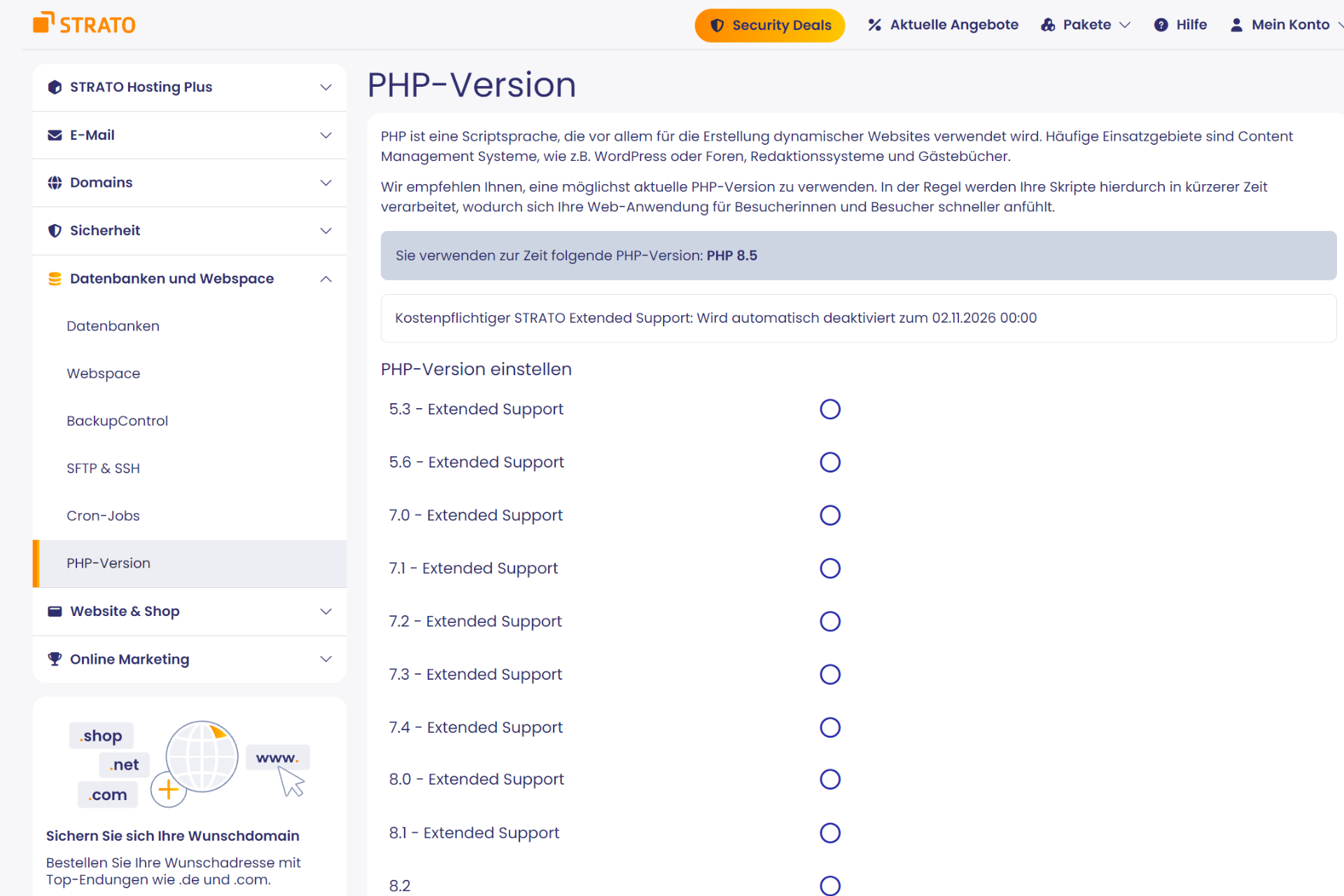The height and width of the screenshot is (896, 1344).
Task: Click the hexagon icon beside STRATO Hosting Plus
Action: (55, 87)
